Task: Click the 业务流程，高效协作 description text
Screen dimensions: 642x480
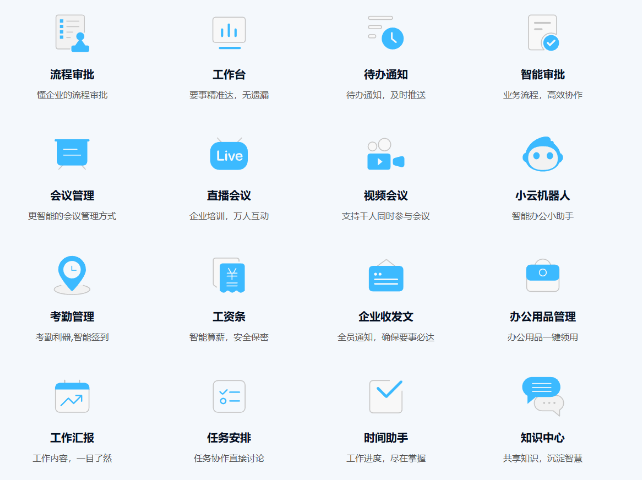Action: click(542, 95)
